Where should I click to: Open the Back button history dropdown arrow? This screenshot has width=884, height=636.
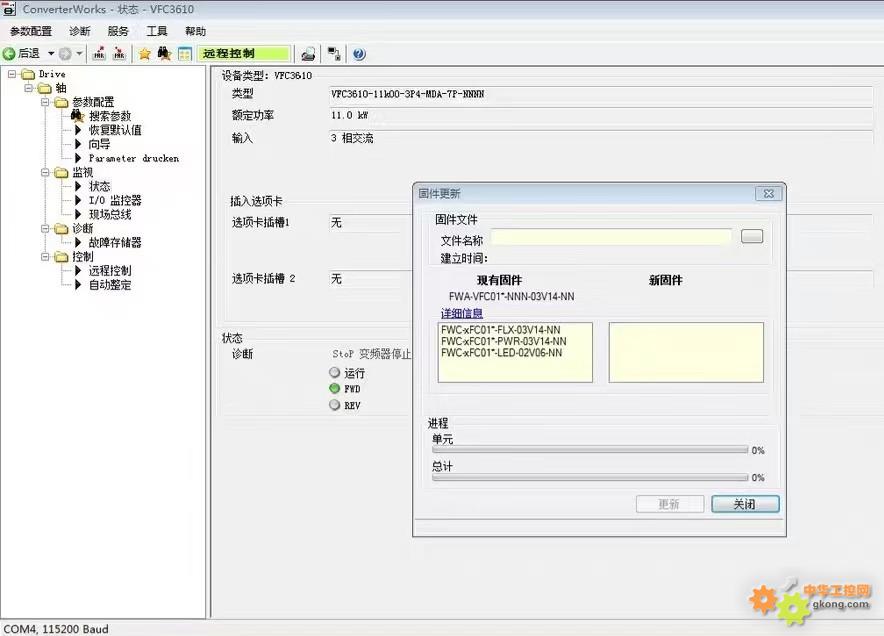click(51, 54)
